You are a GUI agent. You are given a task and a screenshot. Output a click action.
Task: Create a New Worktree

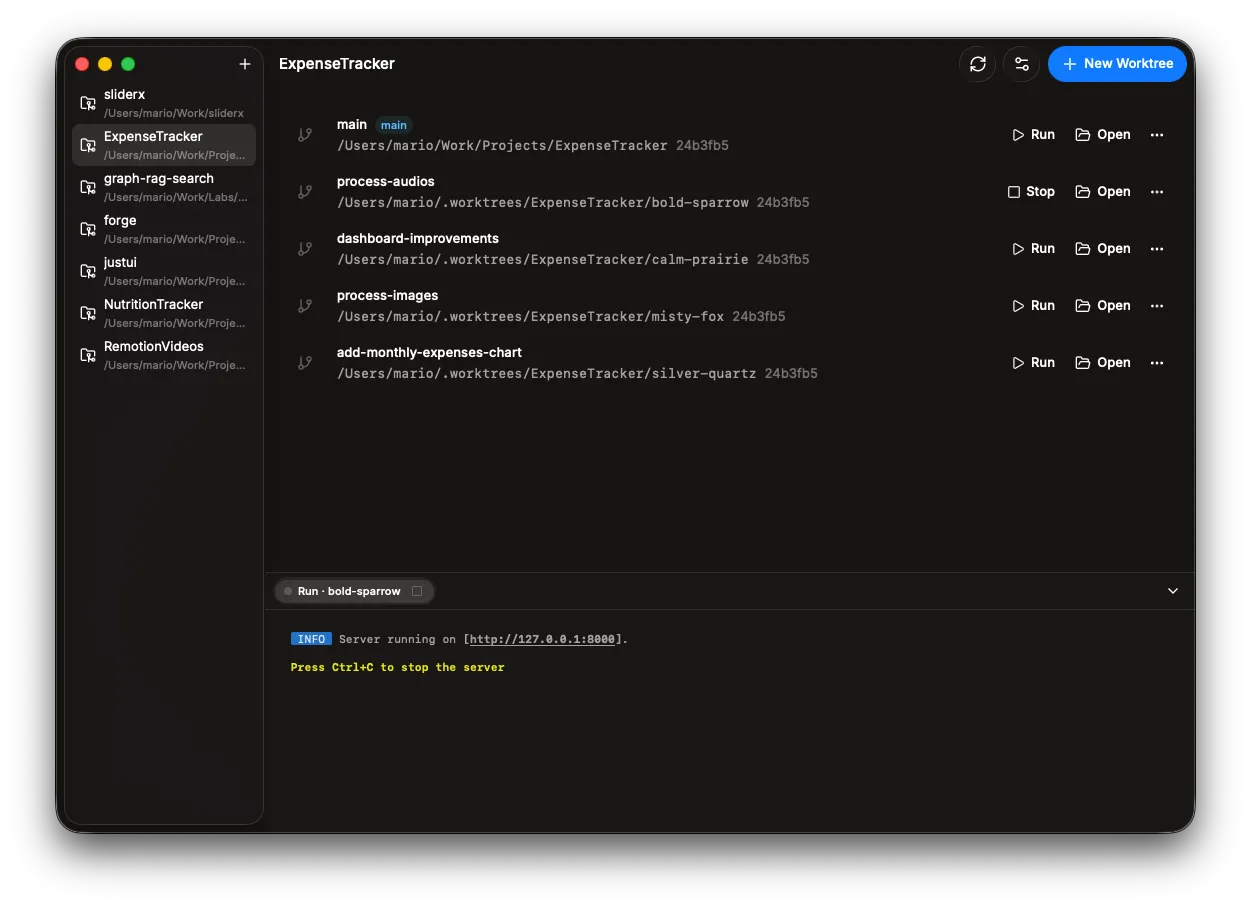1117,64
